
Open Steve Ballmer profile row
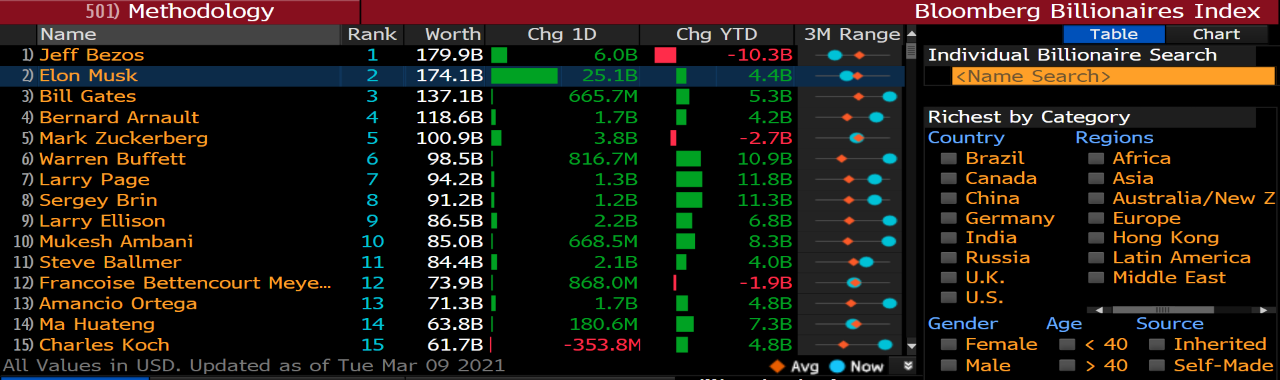[x=452, y=262]
